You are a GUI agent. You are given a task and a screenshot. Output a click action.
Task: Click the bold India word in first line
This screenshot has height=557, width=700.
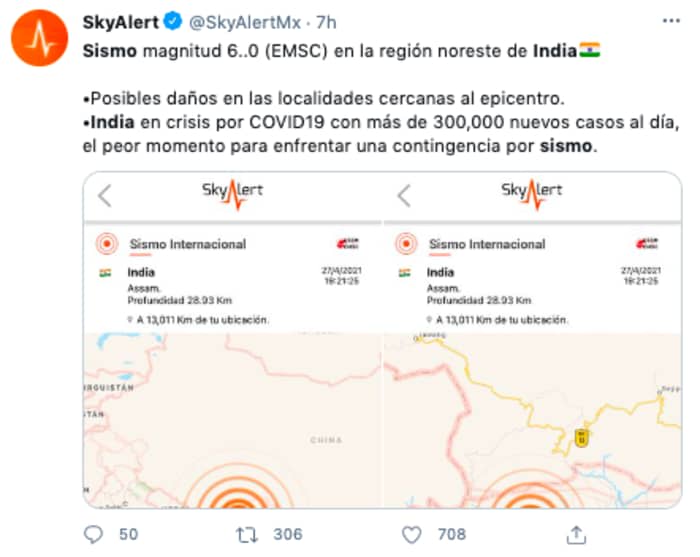555,51
